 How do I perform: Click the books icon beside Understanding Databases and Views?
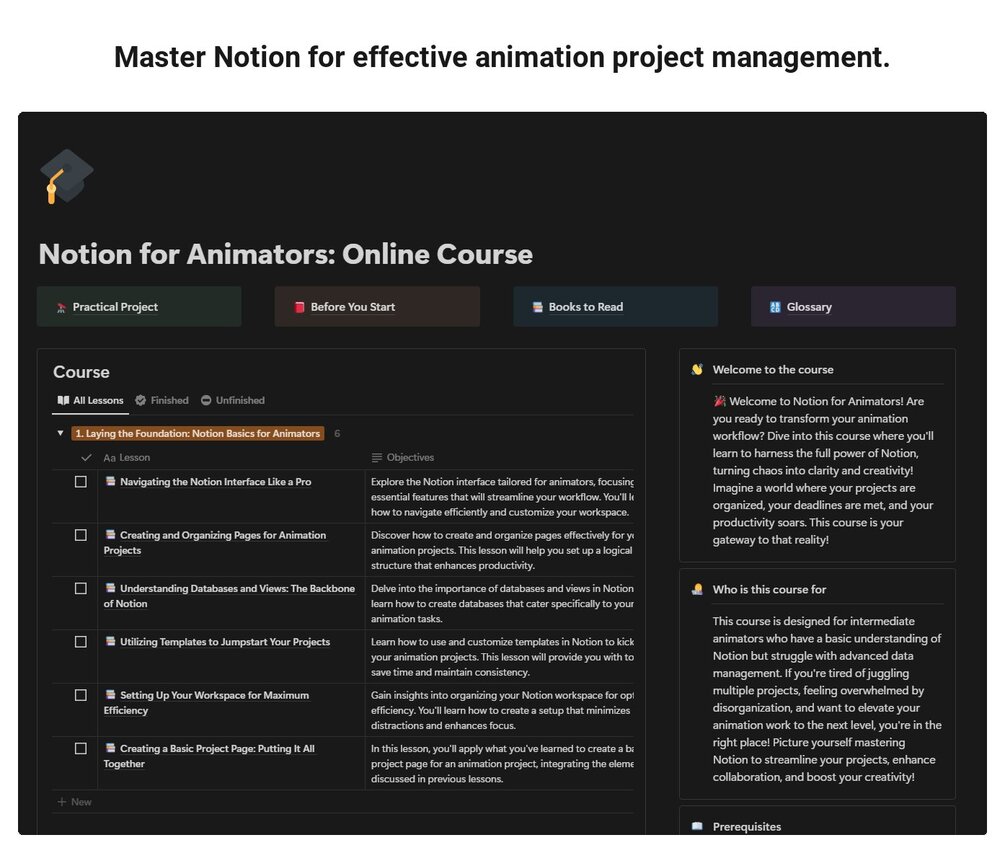tap(110, 588)
